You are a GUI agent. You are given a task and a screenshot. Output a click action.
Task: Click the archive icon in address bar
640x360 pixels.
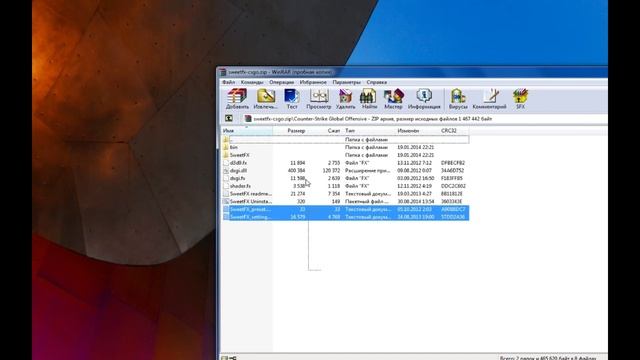[248, 118]
